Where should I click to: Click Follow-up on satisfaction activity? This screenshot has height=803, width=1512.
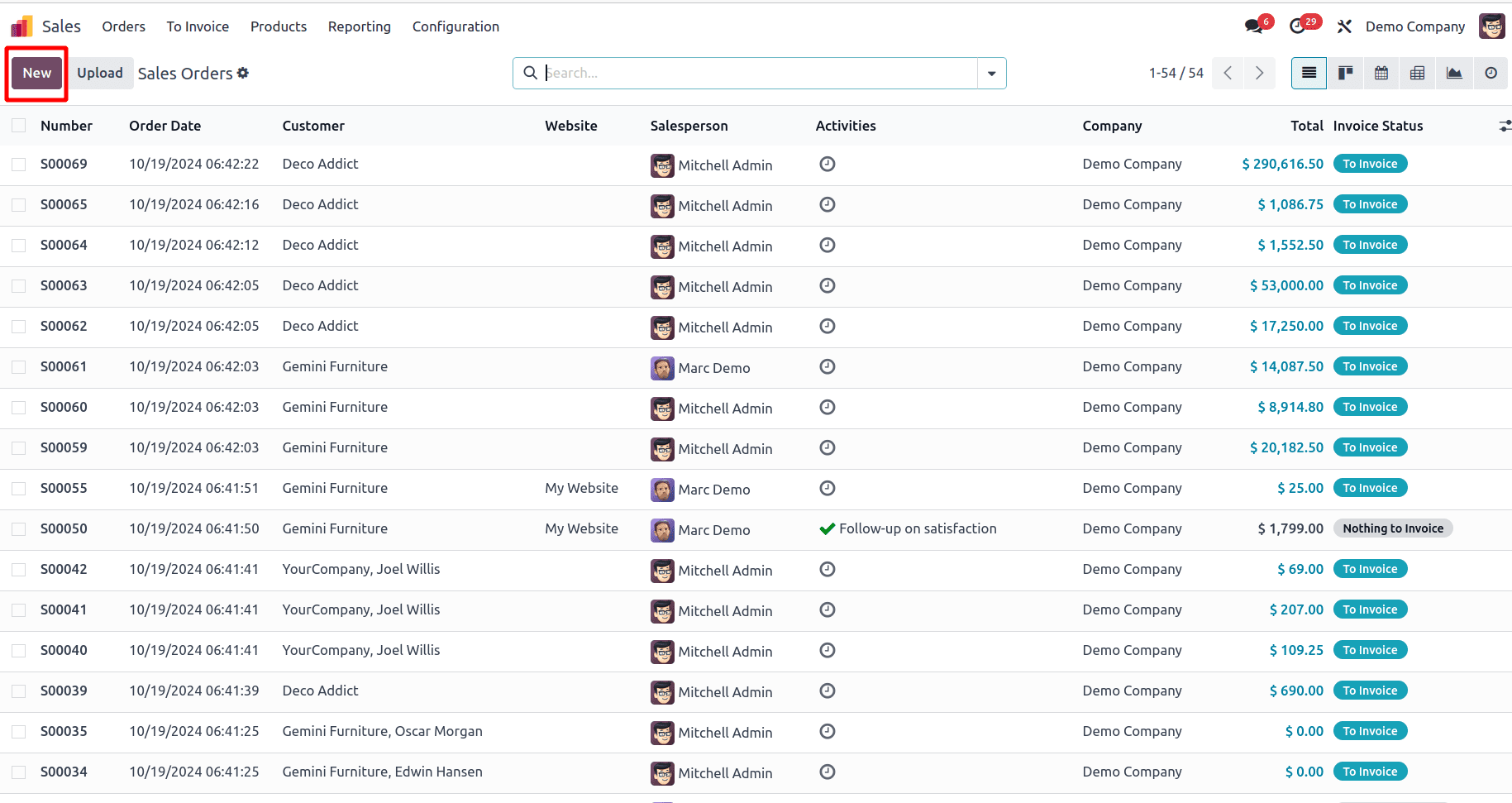pyautogui.click(x=918, y=528)
